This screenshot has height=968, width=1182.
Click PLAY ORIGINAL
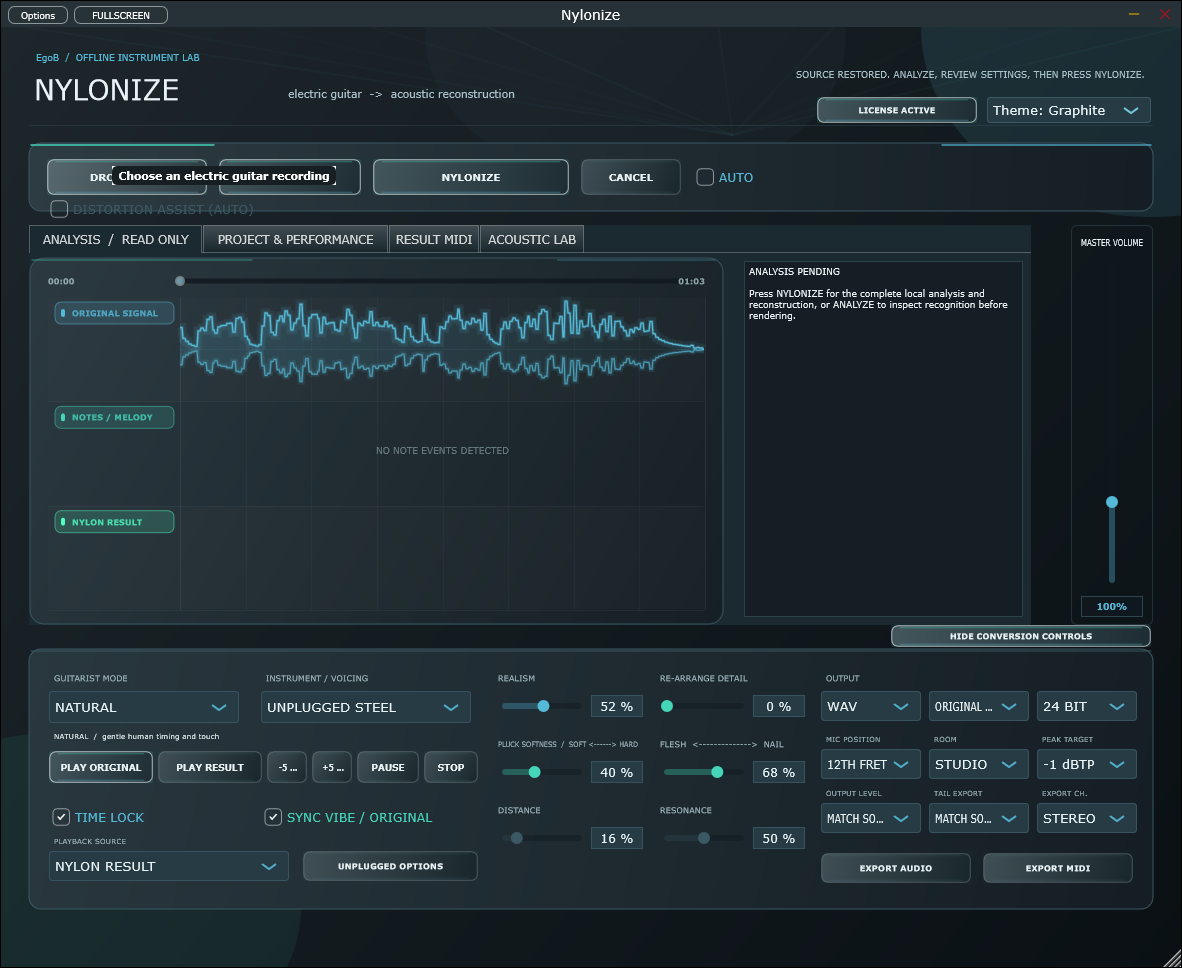pos(101,767)
